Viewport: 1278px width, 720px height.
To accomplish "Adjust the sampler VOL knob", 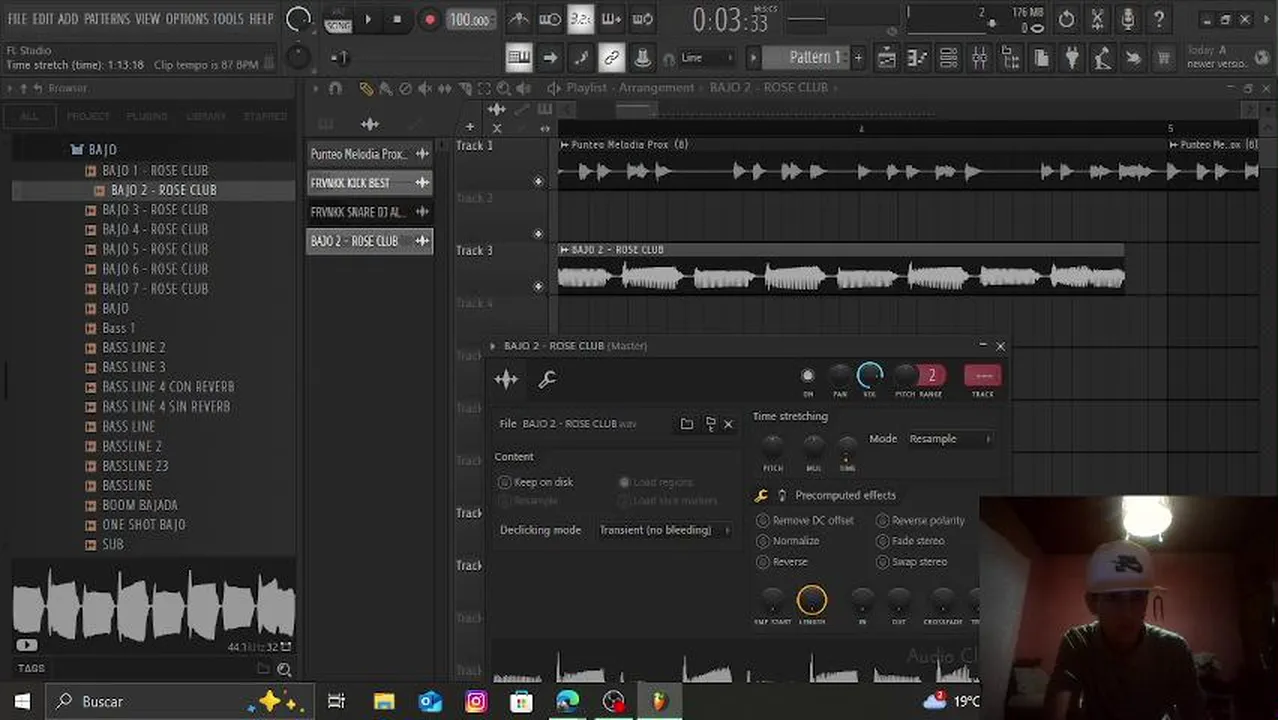I will (870, 377).
